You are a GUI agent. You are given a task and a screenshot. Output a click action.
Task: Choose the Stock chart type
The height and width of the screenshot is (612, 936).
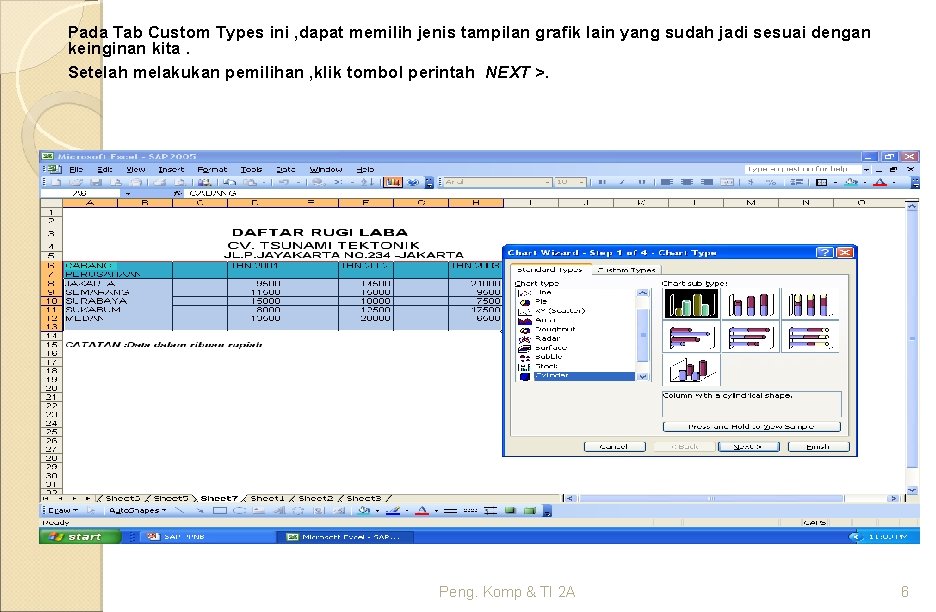tap(546, 367)
